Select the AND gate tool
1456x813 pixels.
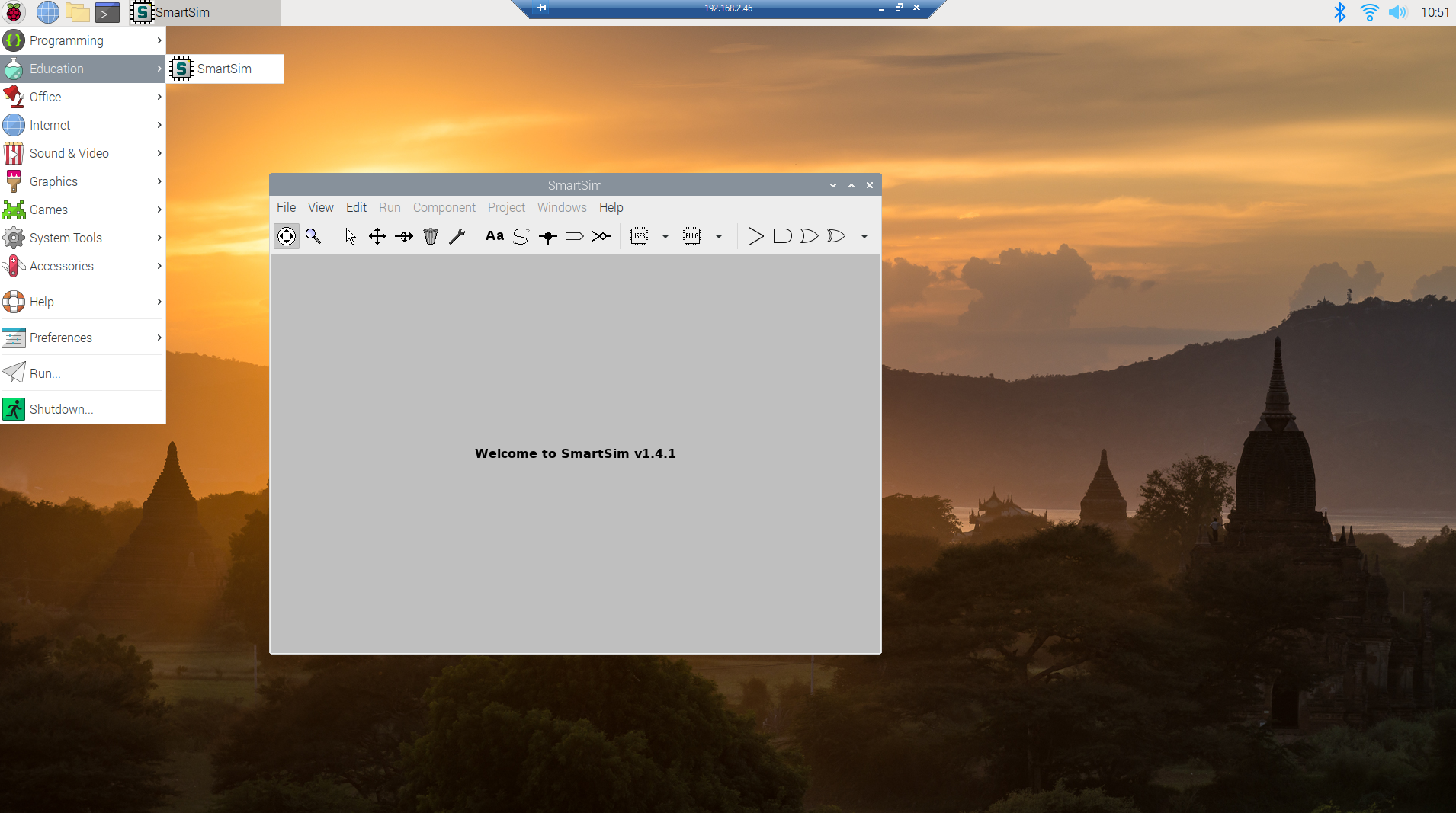point(782,236)
